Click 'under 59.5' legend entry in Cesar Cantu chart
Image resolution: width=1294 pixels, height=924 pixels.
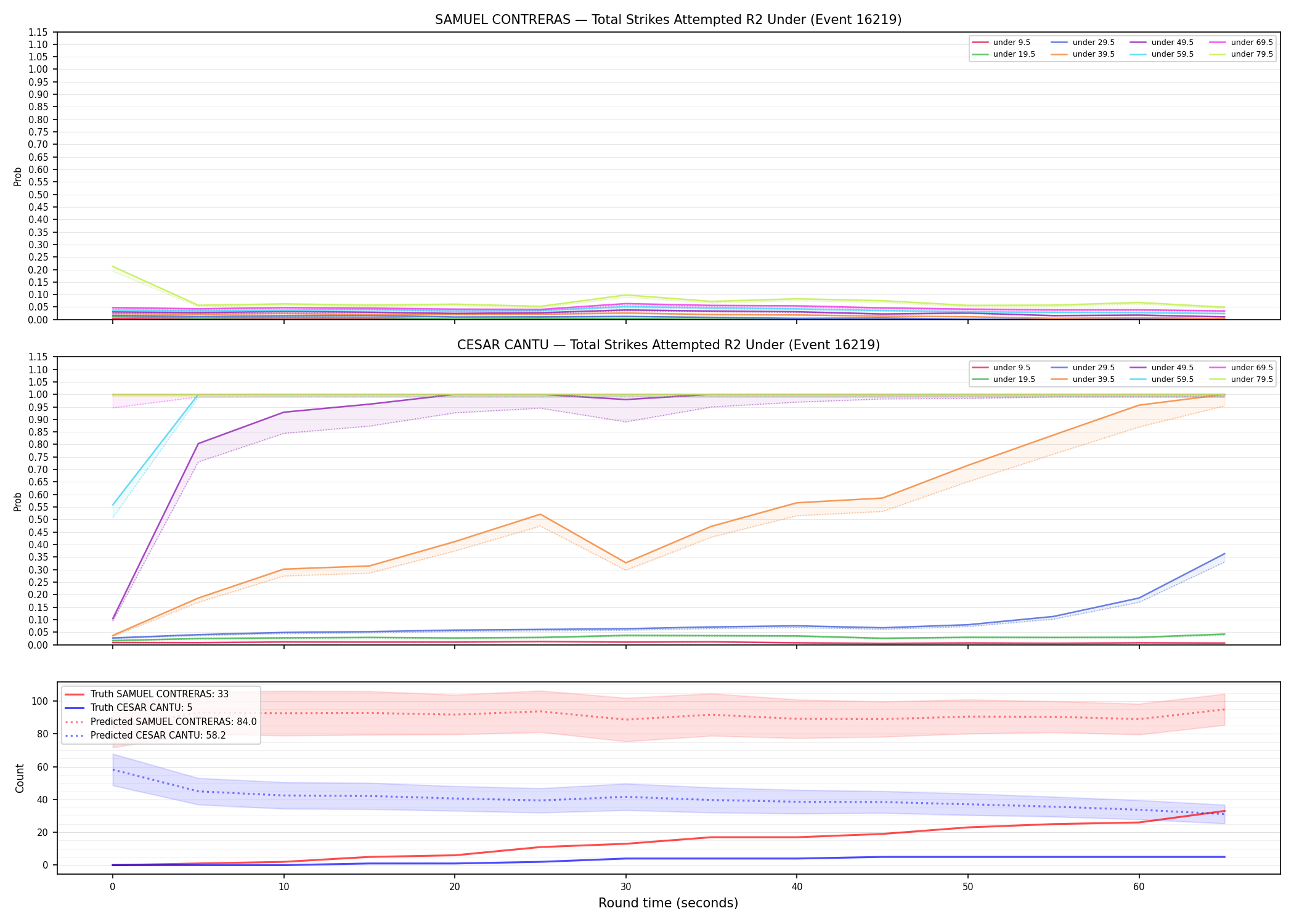[x=1162, y=379]
